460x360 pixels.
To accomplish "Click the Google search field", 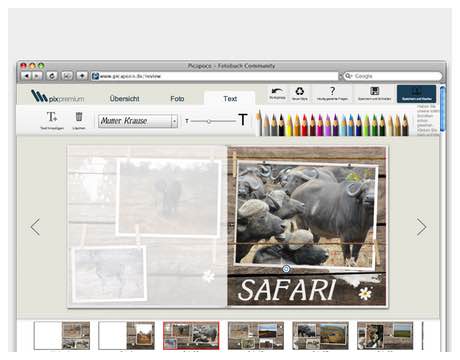I will pos(393,76).
